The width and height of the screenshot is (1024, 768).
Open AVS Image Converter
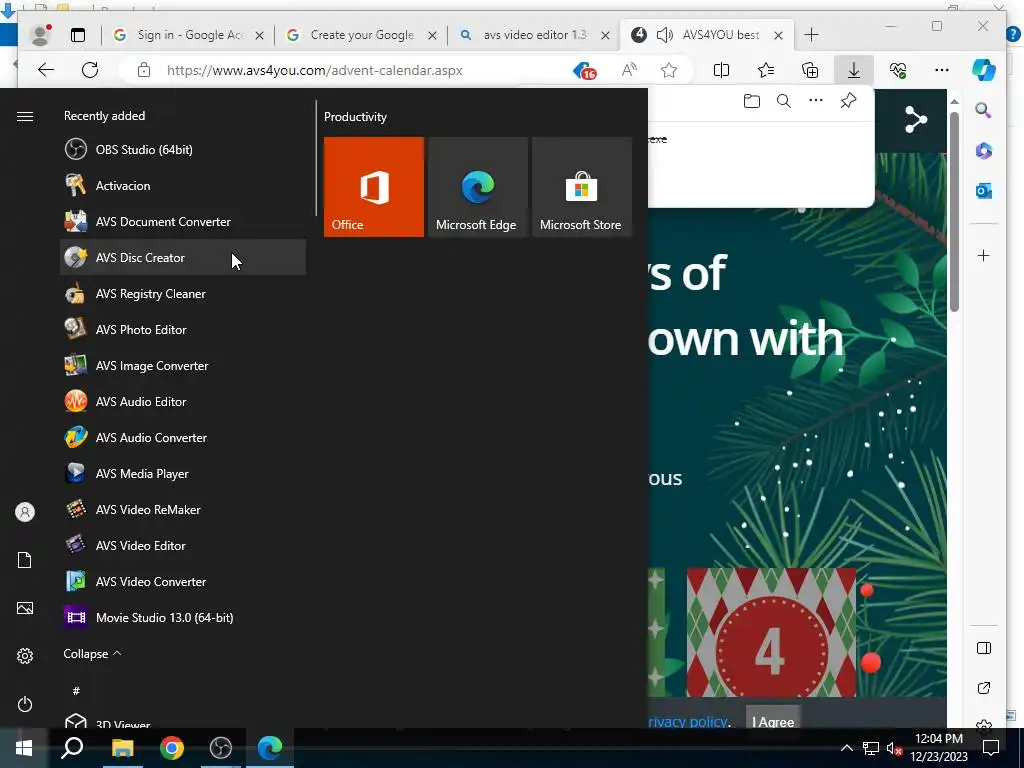183,365
